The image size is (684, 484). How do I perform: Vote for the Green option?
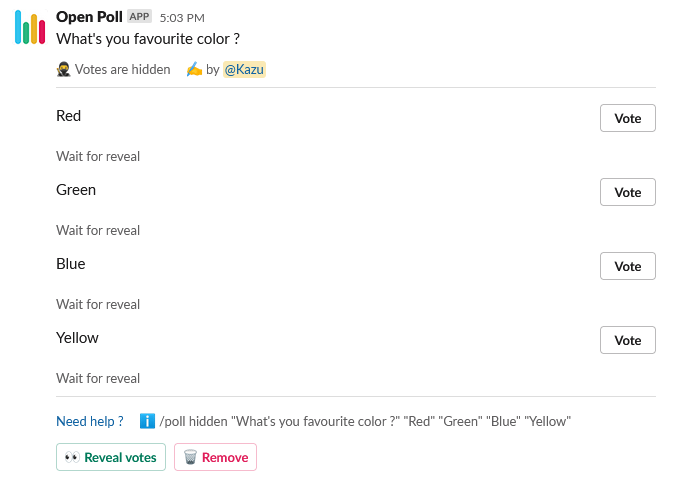tap(627, 192)
